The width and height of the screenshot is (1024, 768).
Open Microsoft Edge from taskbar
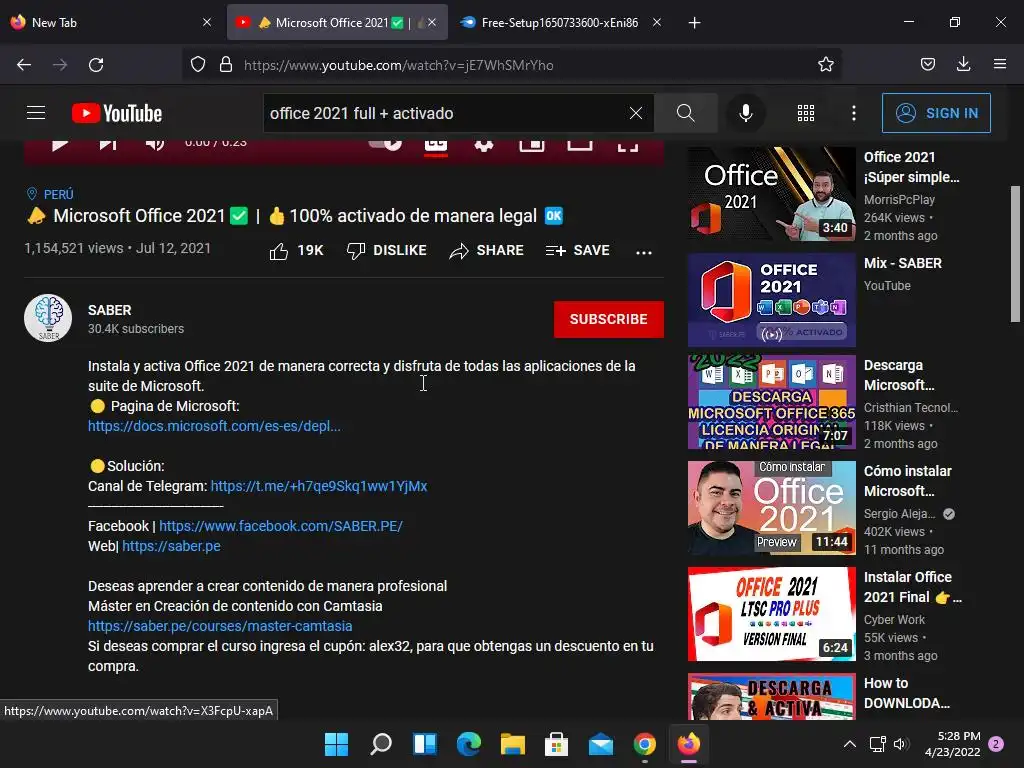pyautogui.click(x=469, y=744)
